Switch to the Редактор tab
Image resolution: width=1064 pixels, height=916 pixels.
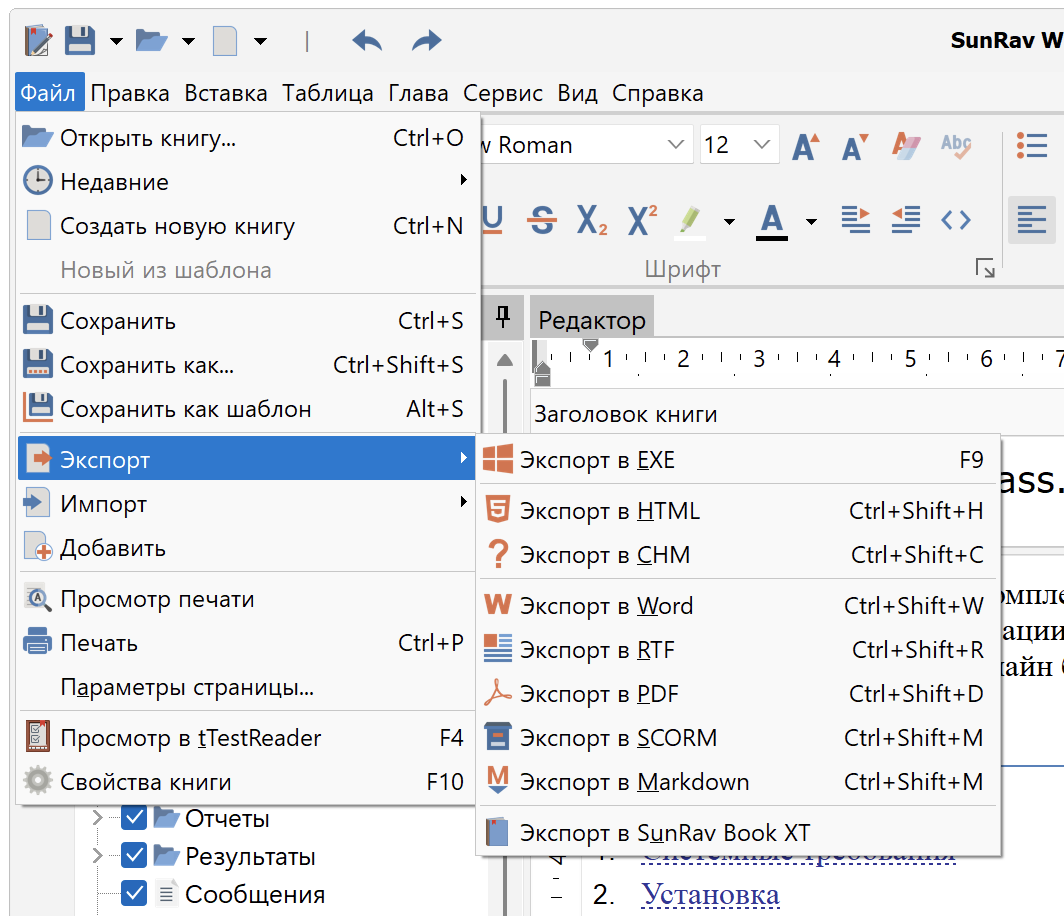point(591,321)
